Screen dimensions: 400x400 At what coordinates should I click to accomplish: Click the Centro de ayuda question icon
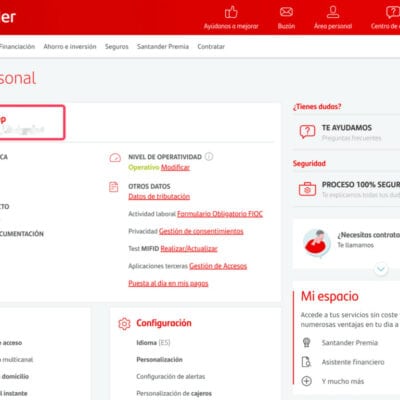[x=393, y=12]
